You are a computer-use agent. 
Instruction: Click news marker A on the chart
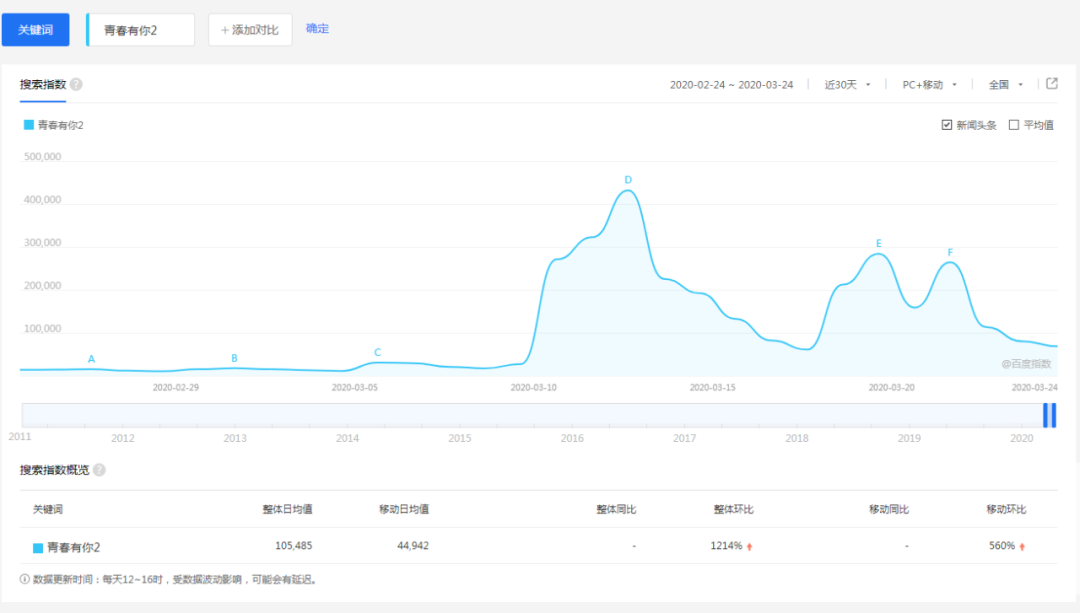pyautogui.click(x=91, y=359)
